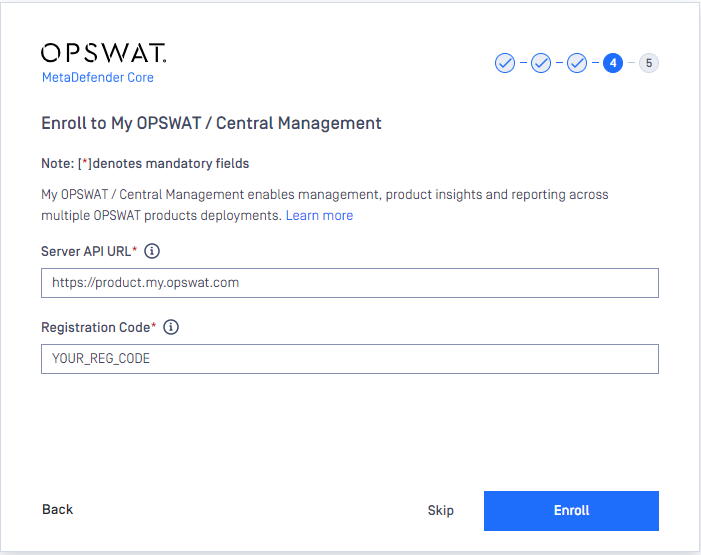701x555 pixels.
Task: Click into the Registration Code field
Action: pos(350,359)
